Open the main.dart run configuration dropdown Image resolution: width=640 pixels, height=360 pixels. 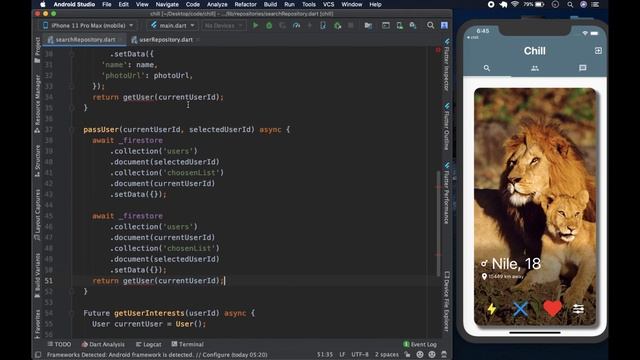(172, 25)
